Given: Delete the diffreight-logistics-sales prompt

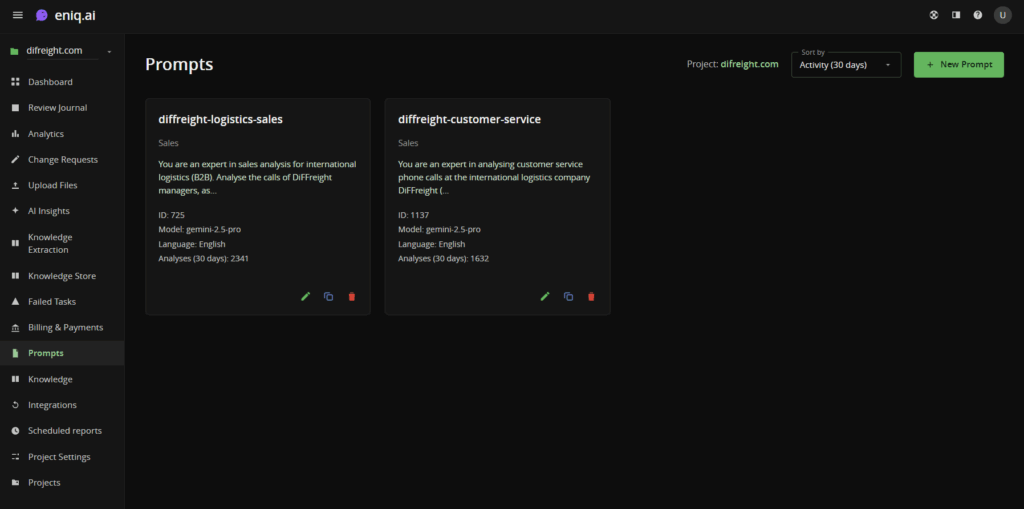Looking at the screenshot, I should tap(352, 297).
